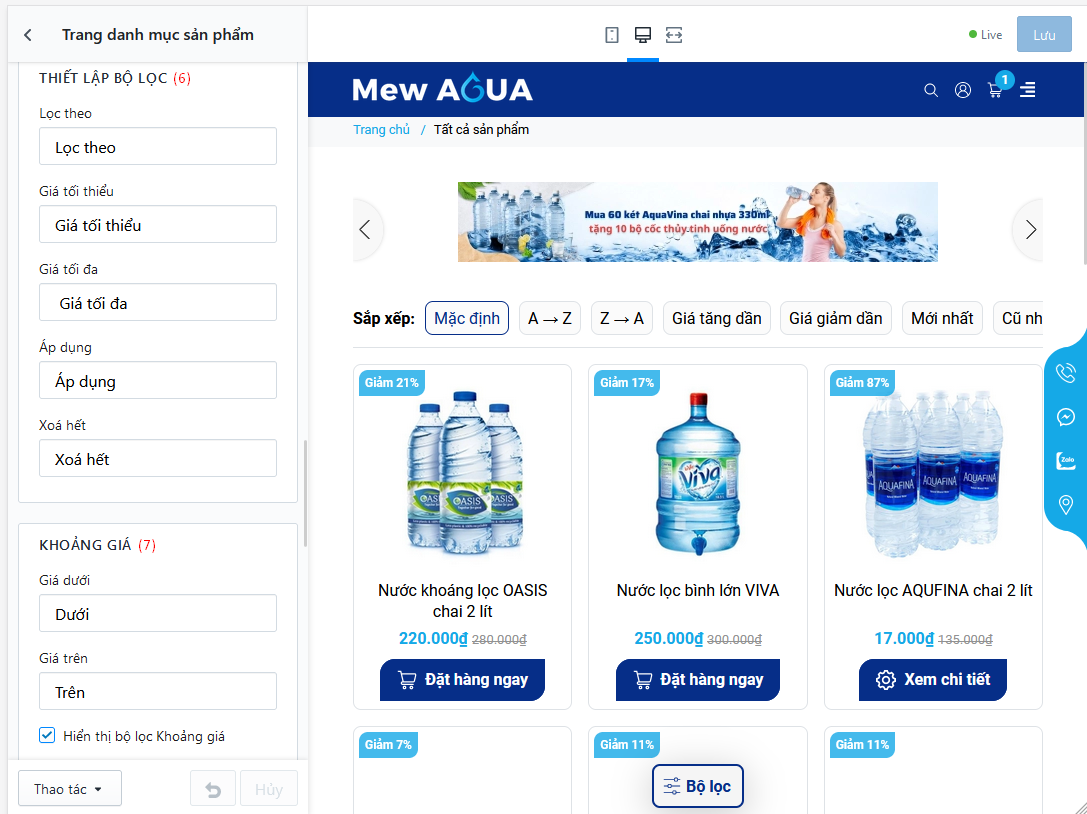Toggle full-width preview icon
The height and width of the screenshot is (814, 1087).
674,35
